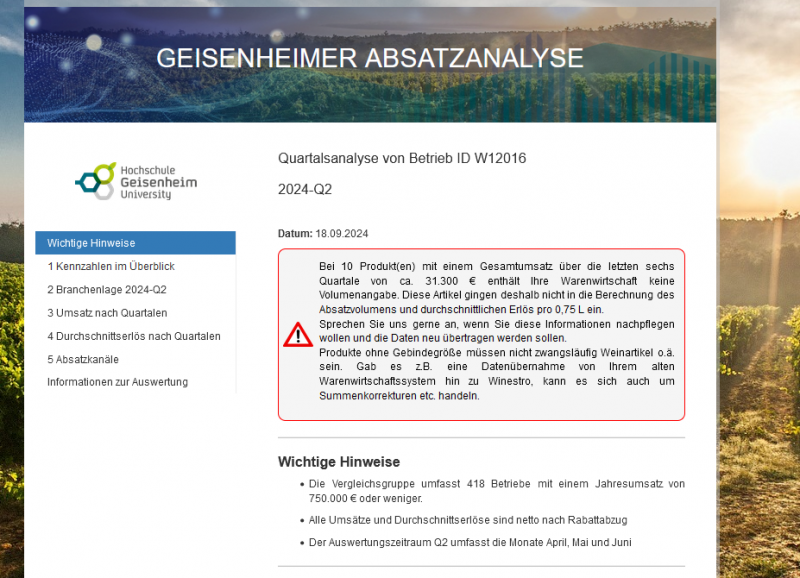Navigate to Umsatz nach Quartalen
This screenshot has height=578, width=800.
tap(107, 313)
